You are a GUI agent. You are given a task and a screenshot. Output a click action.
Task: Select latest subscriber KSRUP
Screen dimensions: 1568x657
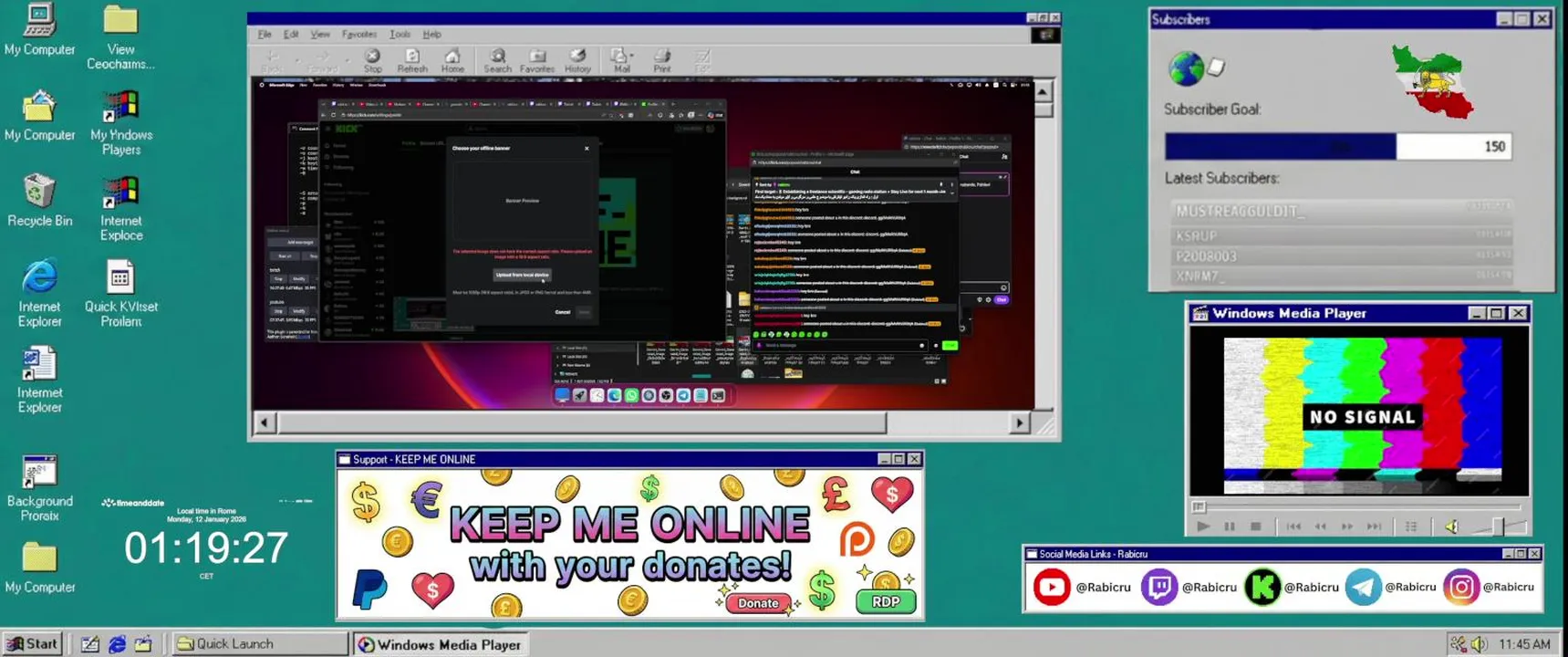(1341, 235)
